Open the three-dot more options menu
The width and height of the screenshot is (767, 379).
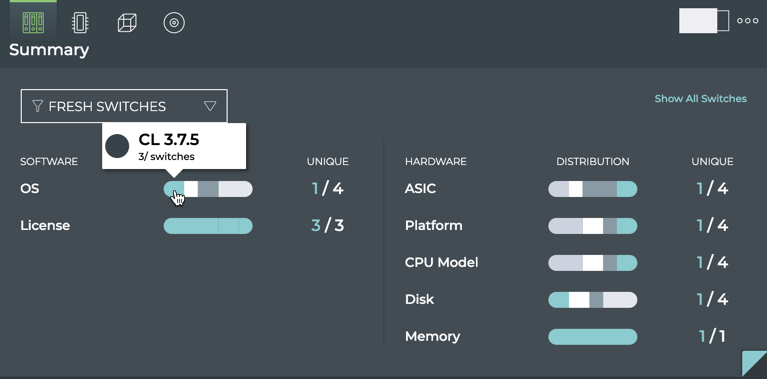tap(747, 21)
